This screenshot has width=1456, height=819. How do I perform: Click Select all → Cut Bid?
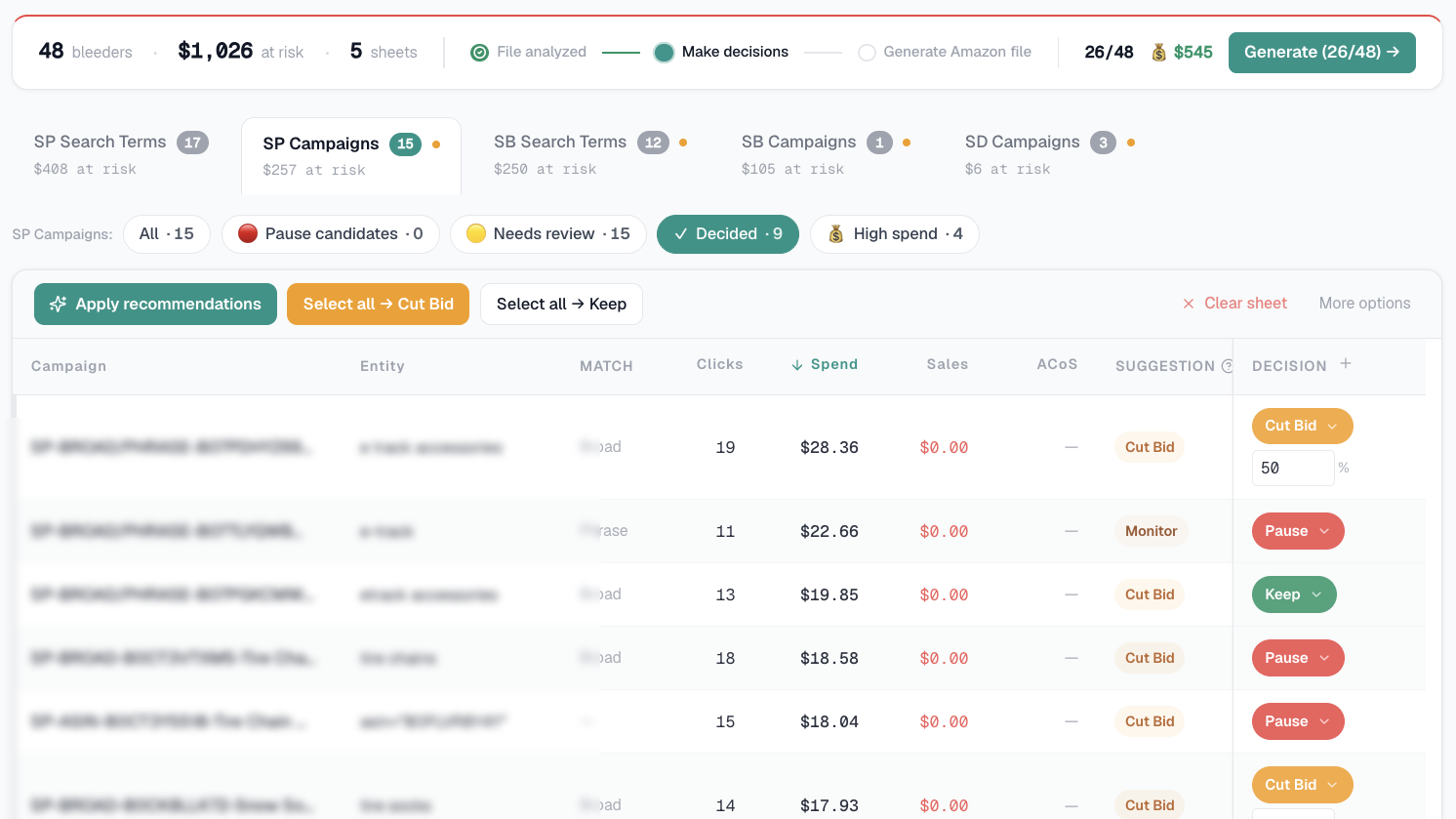[378, 305]
